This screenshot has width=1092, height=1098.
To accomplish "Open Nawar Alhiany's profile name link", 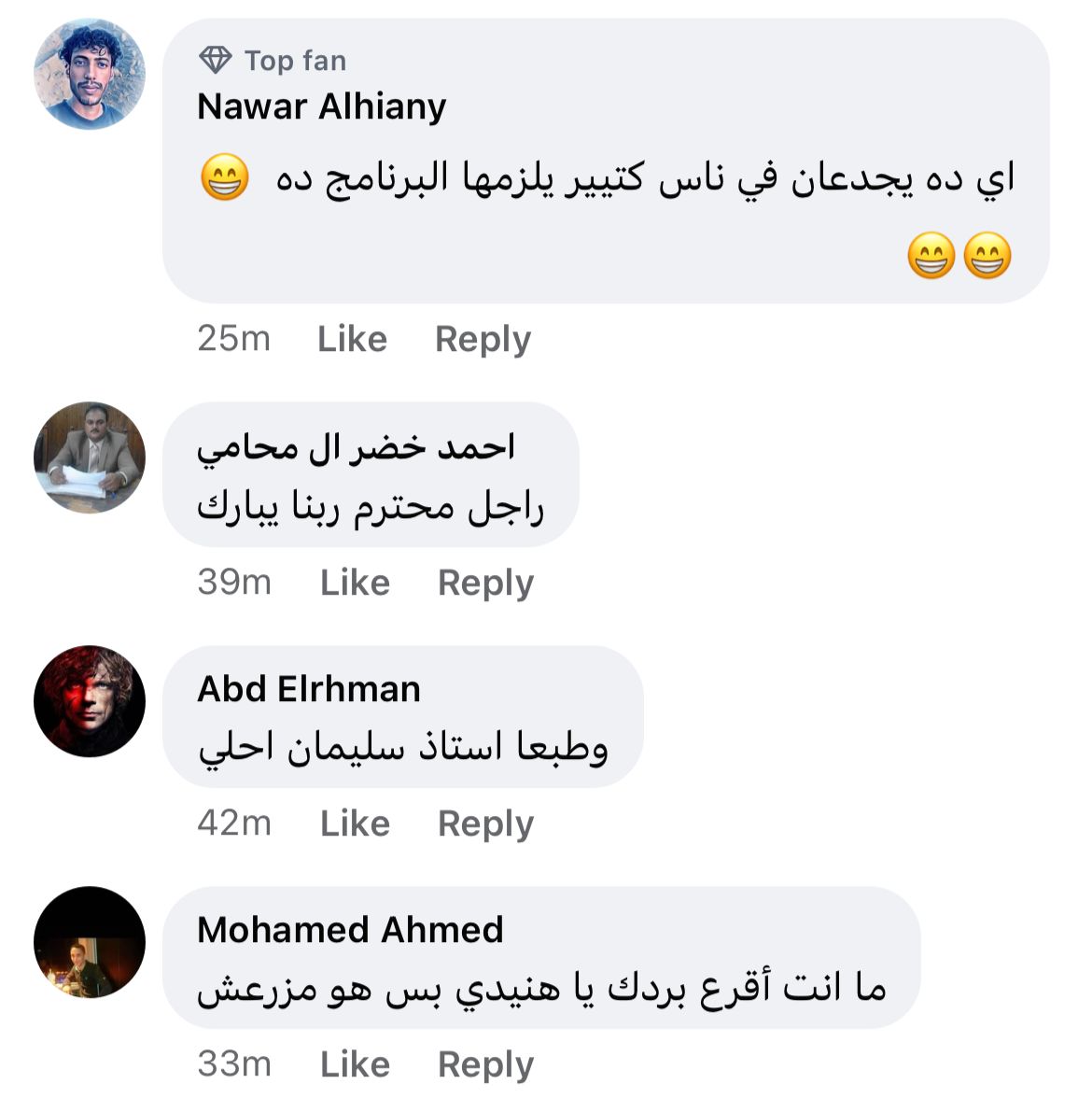I will coord(322,106).
